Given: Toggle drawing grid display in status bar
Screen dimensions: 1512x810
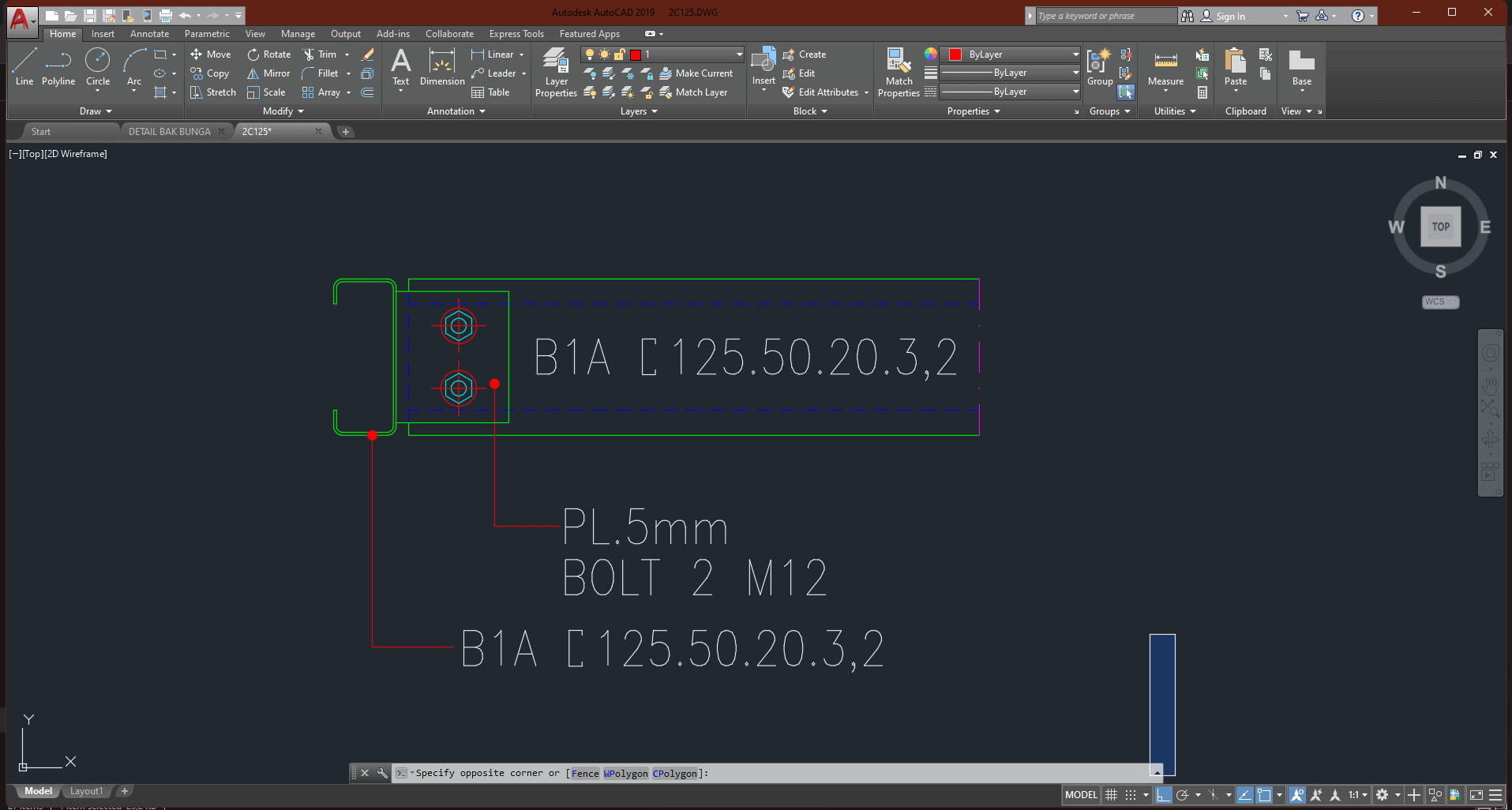Looking at the screenshot, I should tap(1111, 795).
